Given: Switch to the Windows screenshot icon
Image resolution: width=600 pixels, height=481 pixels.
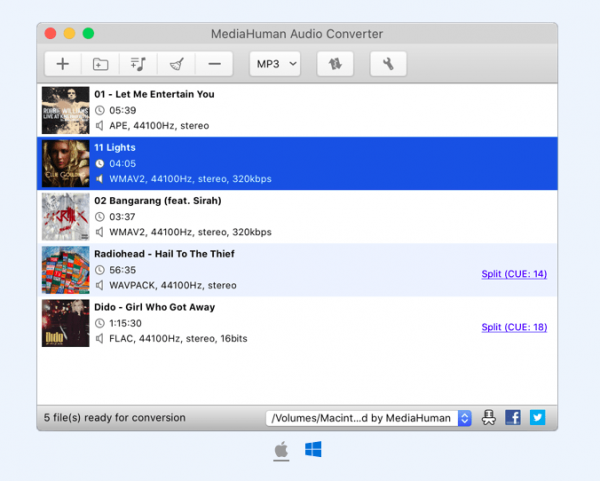Looking at the screenshot, I should [313, 449].
